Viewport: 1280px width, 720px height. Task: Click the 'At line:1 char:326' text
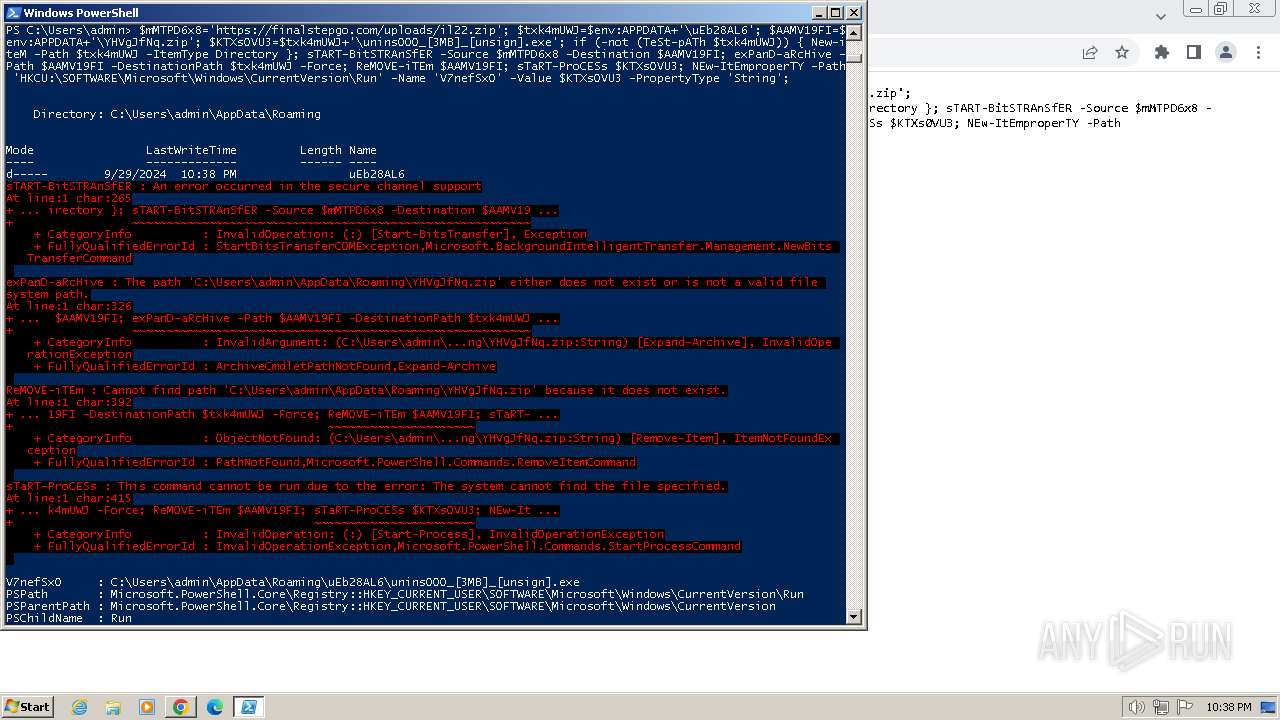click(x=68, y=306)
